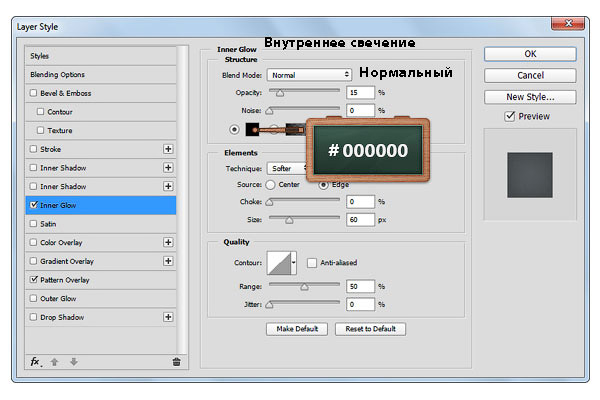Enable the Gradient Overlay checkbox
This screenshot has width=600, height=400.
click(34, 261)
